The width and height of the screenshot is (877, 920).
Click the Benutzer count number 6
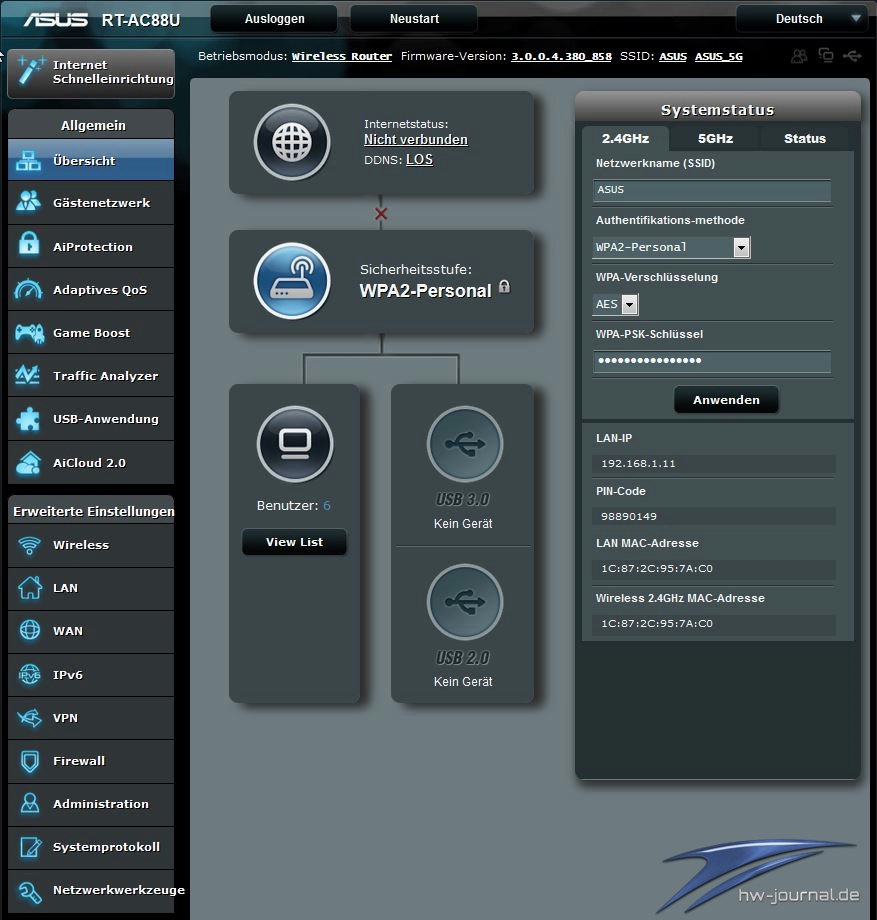click(327, 505)
